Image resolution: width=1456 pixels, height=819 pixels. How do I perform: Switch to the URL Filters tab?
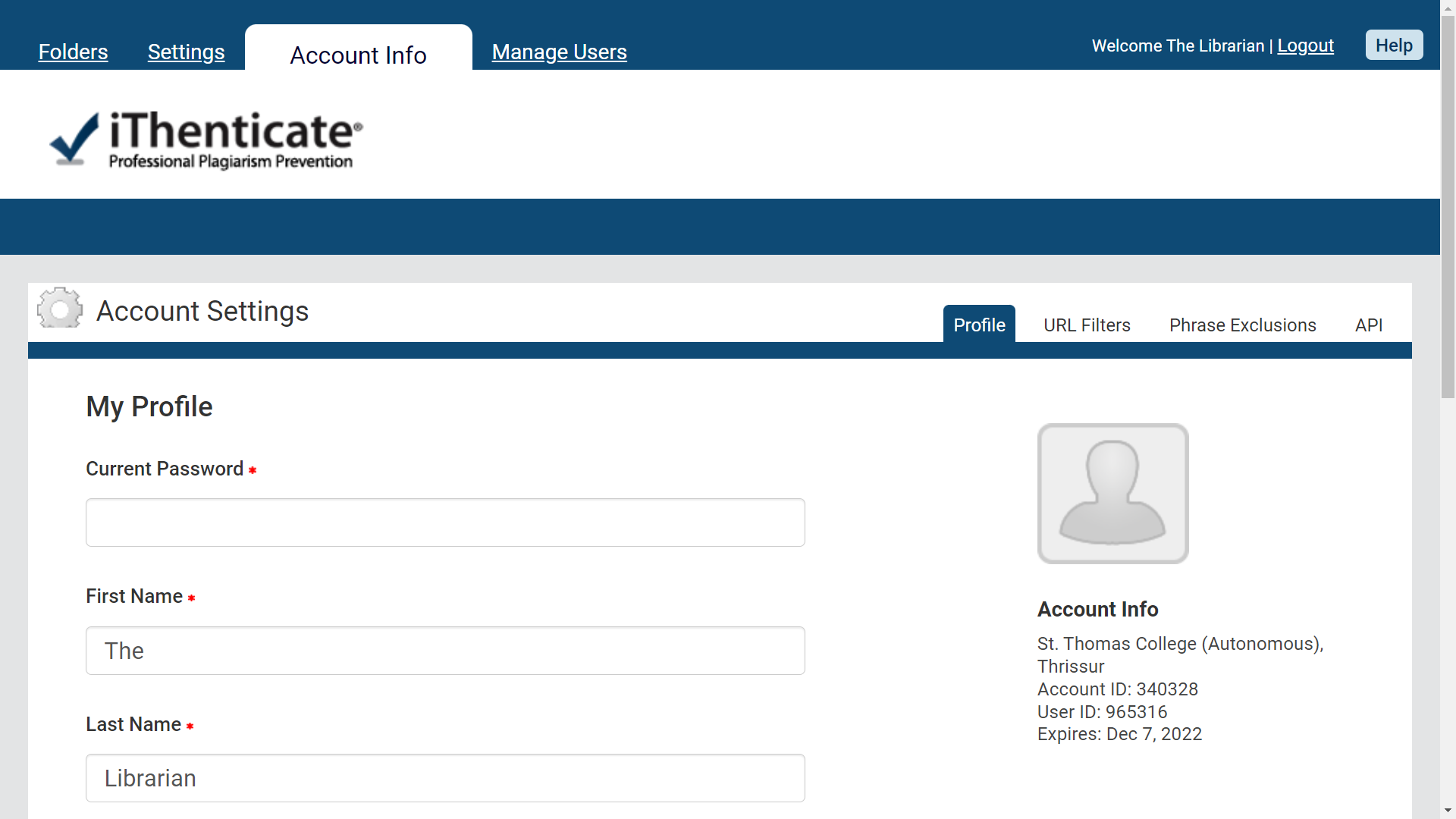[1087, 325]
